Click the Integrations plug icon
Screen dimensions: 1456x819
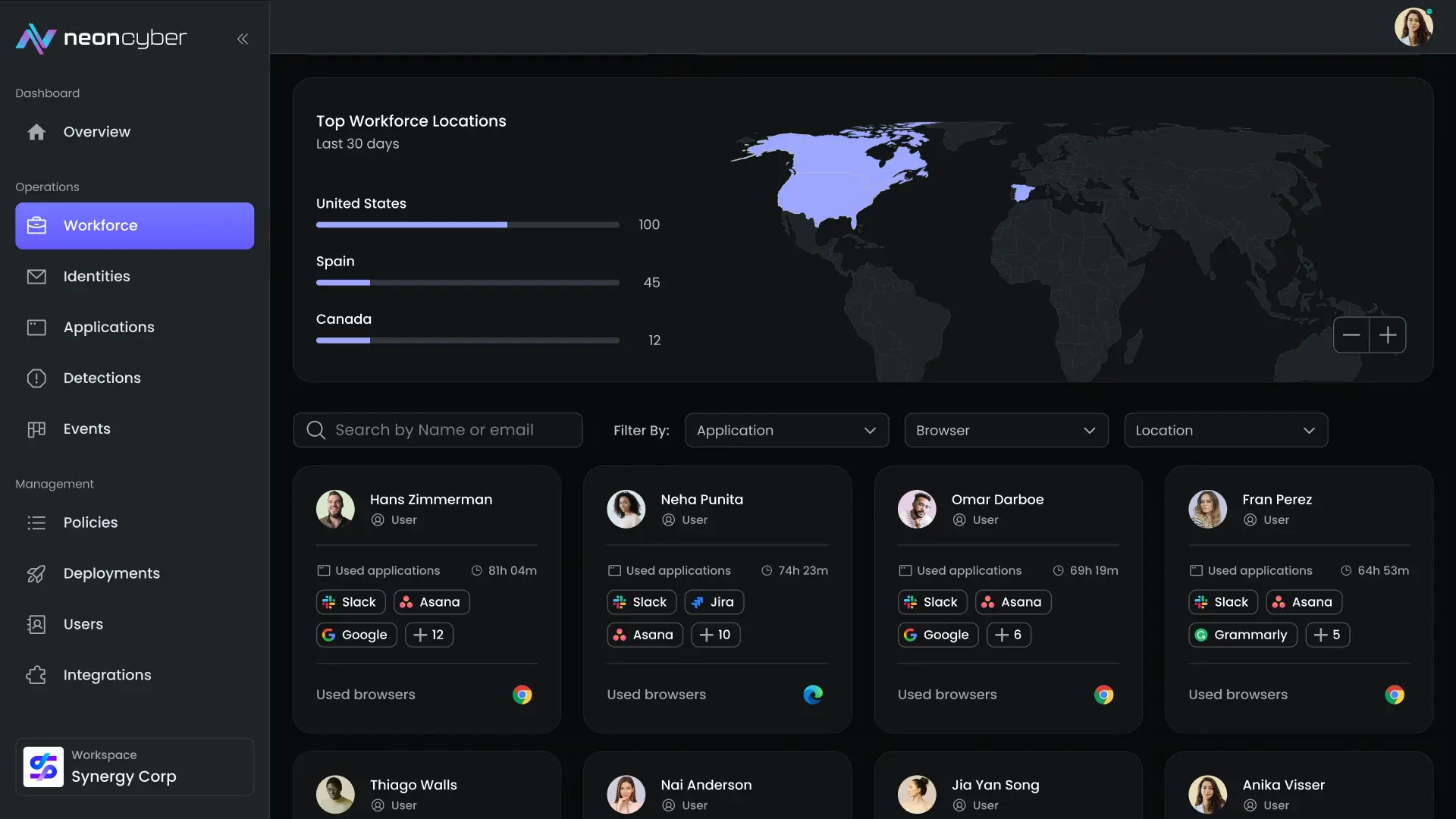pos(37,675)
